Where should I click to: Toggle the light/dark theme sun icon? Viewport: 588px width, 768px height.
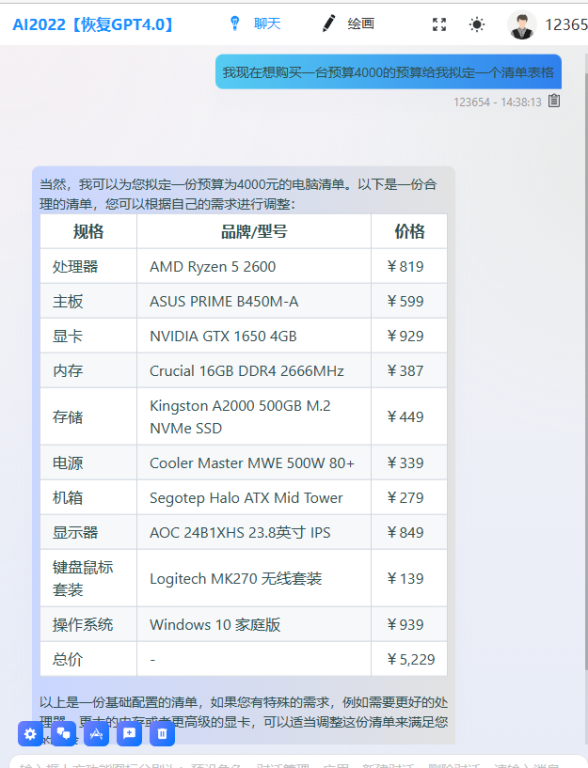click(x=477, y=24)
